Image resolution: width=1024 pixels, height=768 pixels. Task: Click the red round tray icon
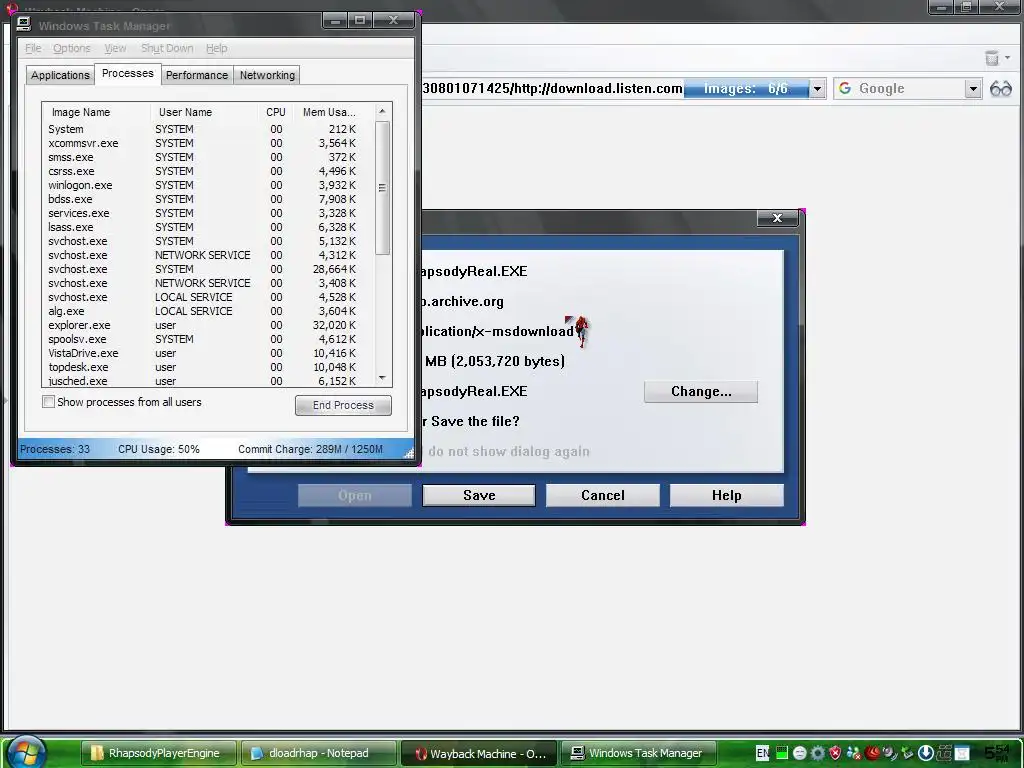point(872,753)
